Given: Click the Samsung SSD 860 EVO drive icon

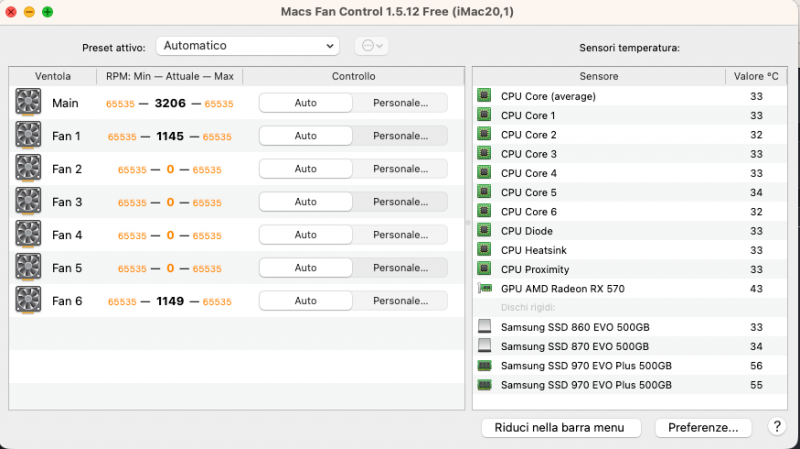Looking at the screenshot, I should (485, 327).
